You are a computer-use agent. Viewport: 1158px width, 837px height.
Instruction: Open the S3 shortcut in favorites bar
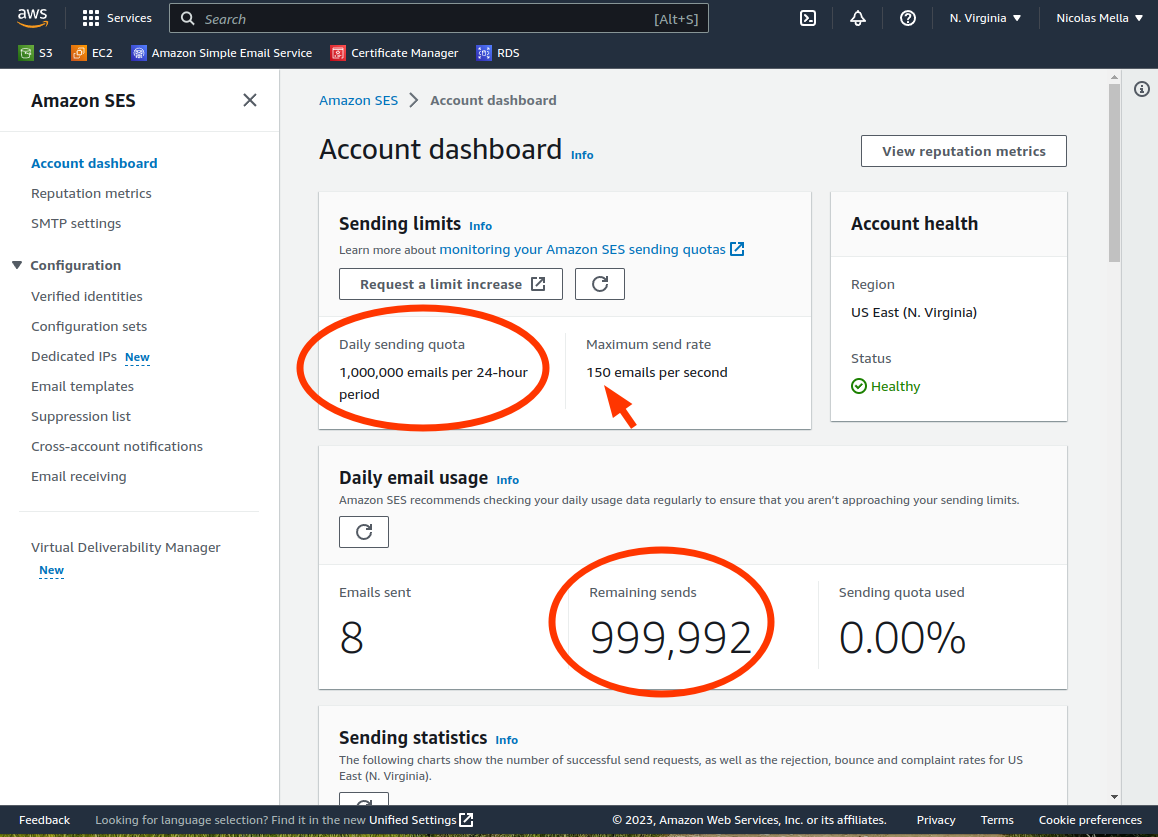36,53
